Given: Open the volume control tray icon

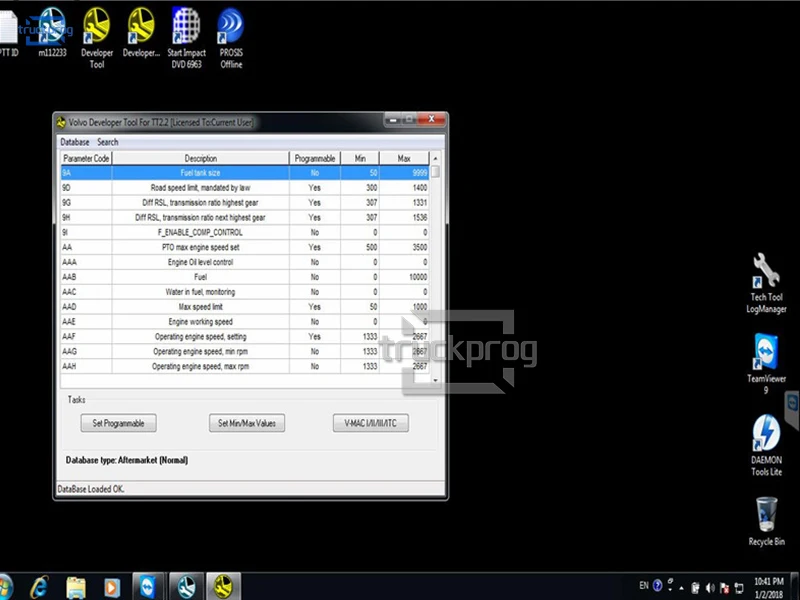Looking at the screenshot, I should coord(710,588).
